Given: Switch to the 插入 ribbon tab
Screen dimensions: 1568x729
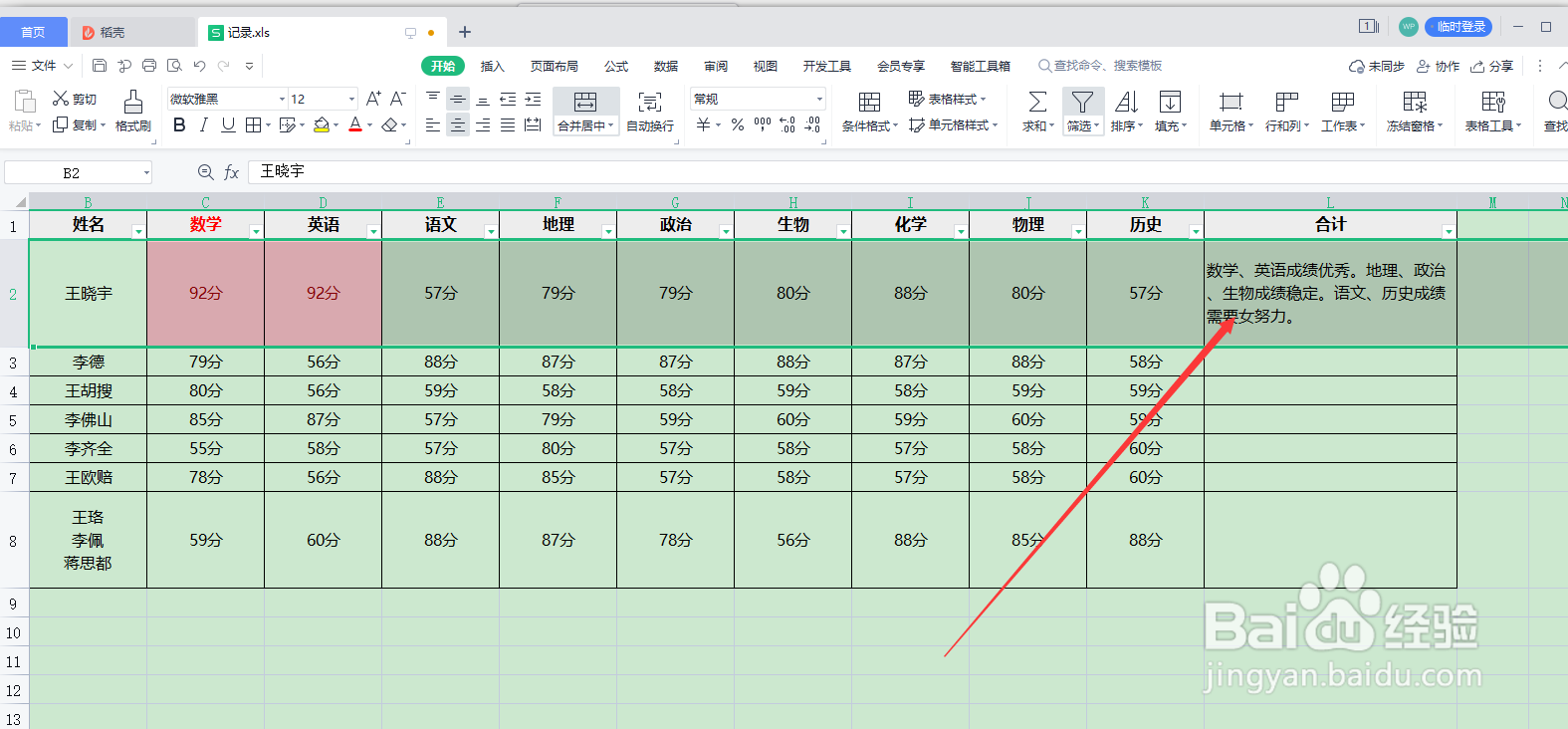Looking at the screenshot, I should [492, 66].
